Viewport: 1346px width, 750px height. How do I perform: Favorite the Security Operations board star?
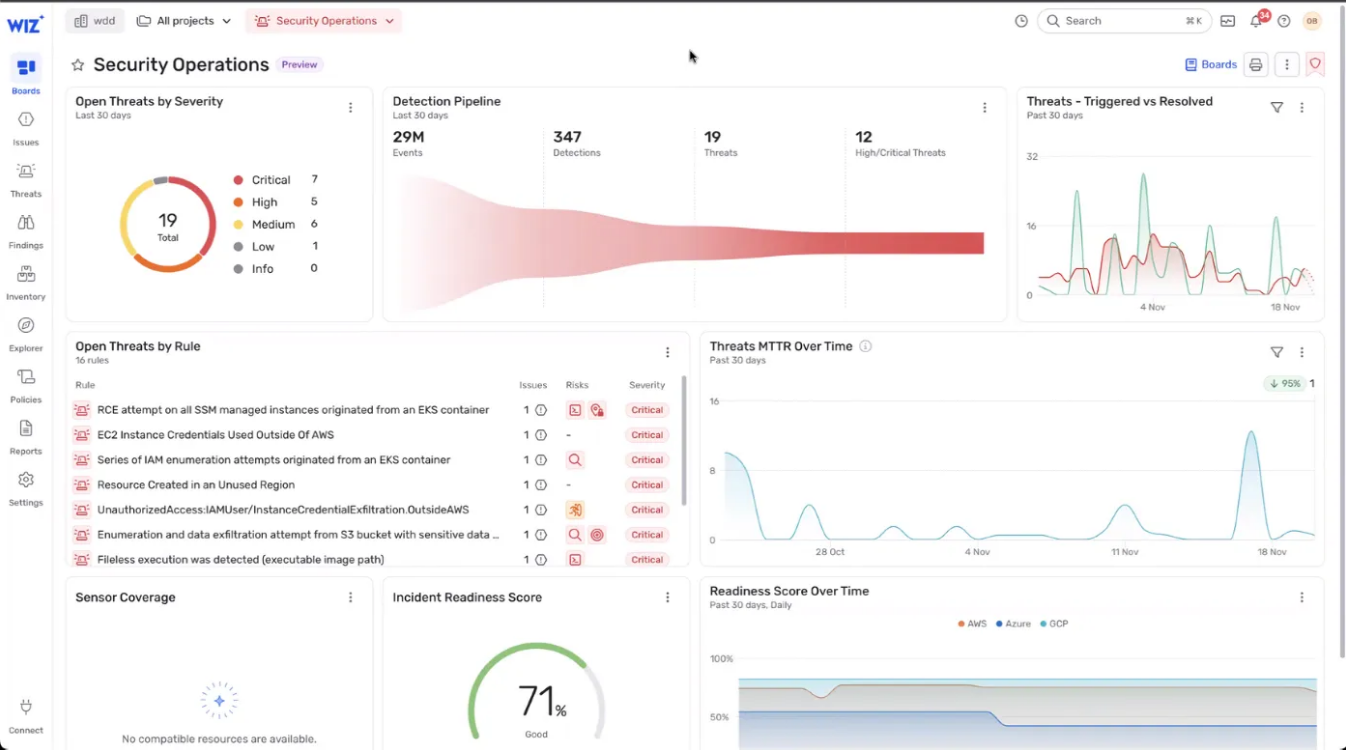tap(78, 65)
